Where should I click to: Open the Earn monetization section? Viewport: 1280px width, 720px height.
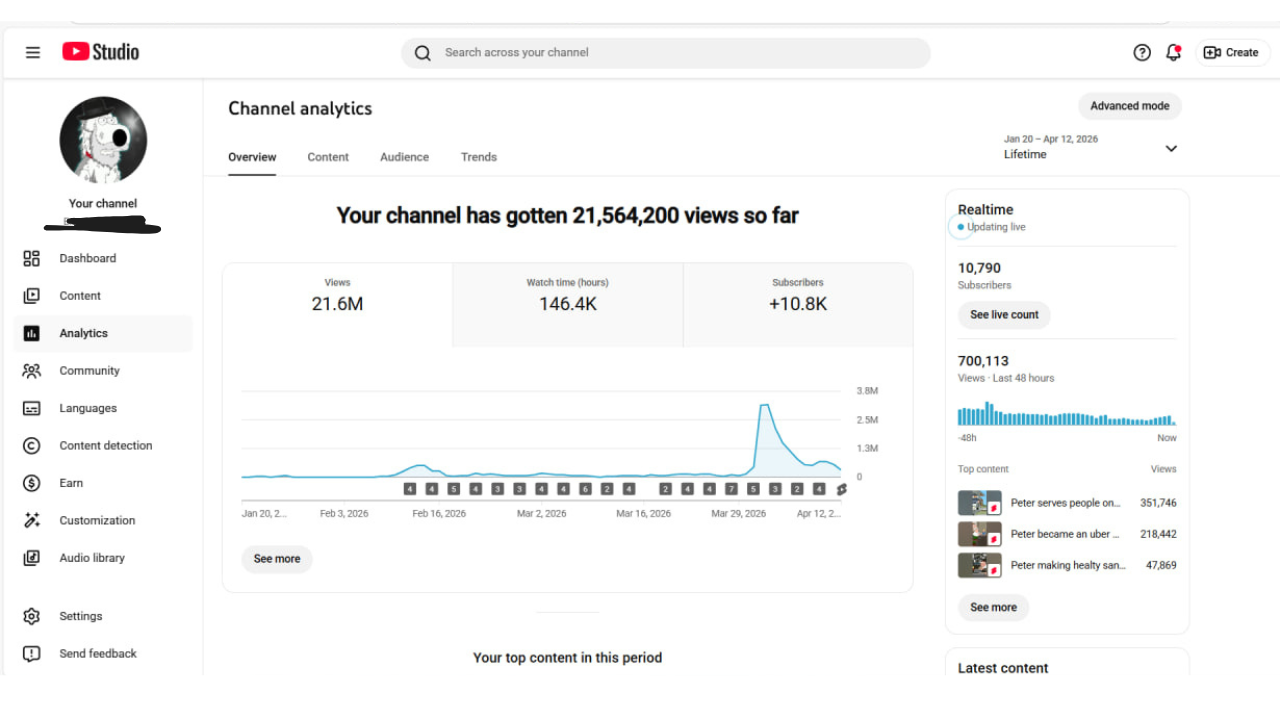[71, 483]
